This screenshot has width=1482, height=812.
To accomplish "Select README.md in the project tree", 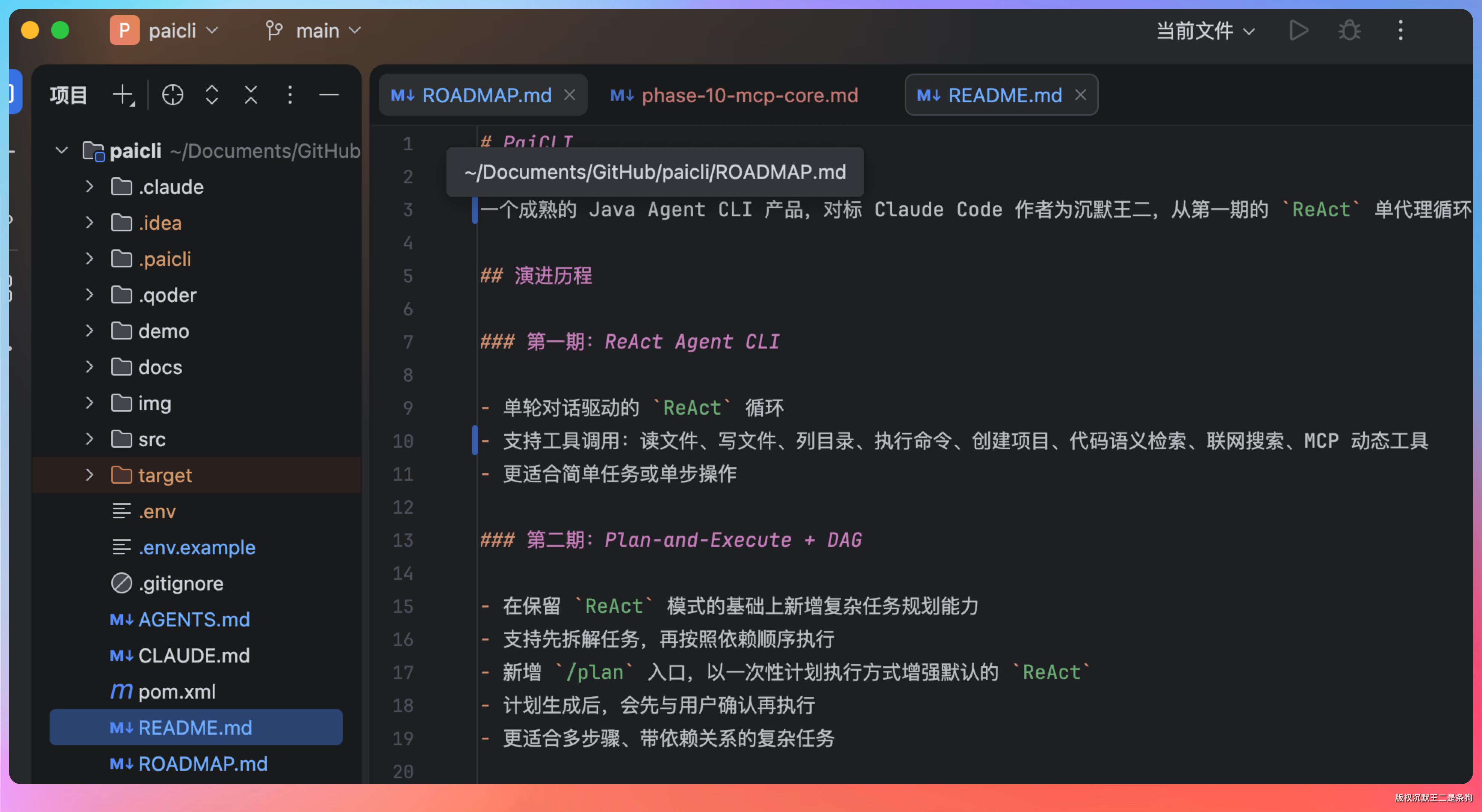I will (x=196, y=727).
